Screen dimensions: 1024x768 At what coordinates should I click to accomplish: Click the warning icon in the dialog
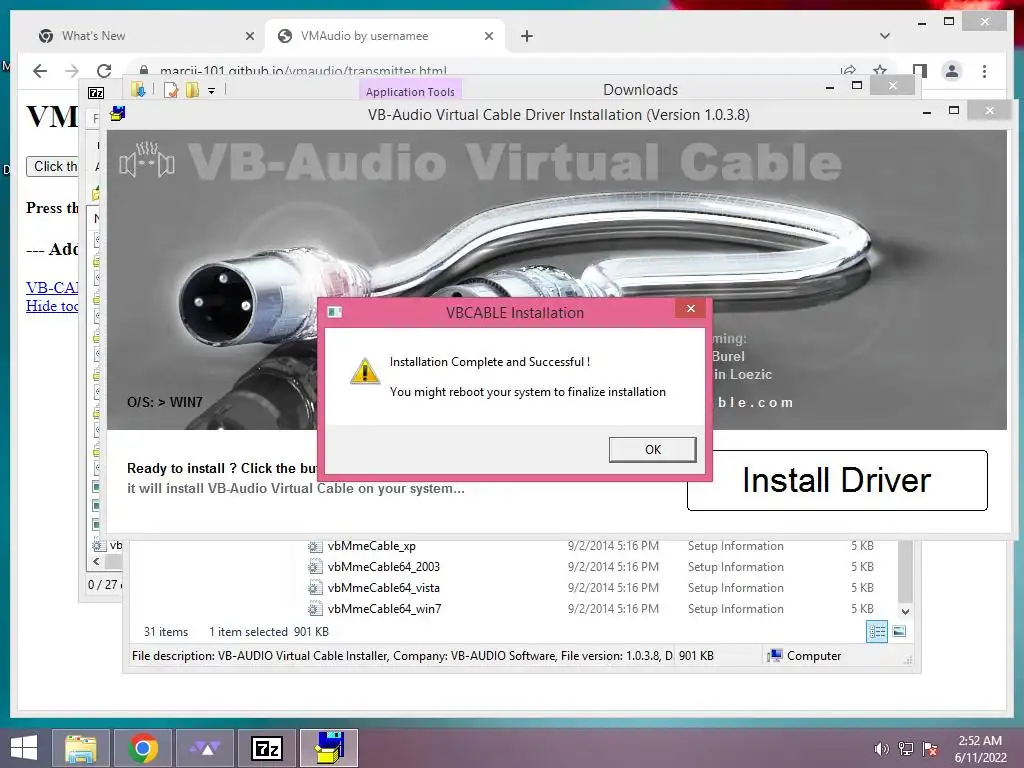pos(364,371)
